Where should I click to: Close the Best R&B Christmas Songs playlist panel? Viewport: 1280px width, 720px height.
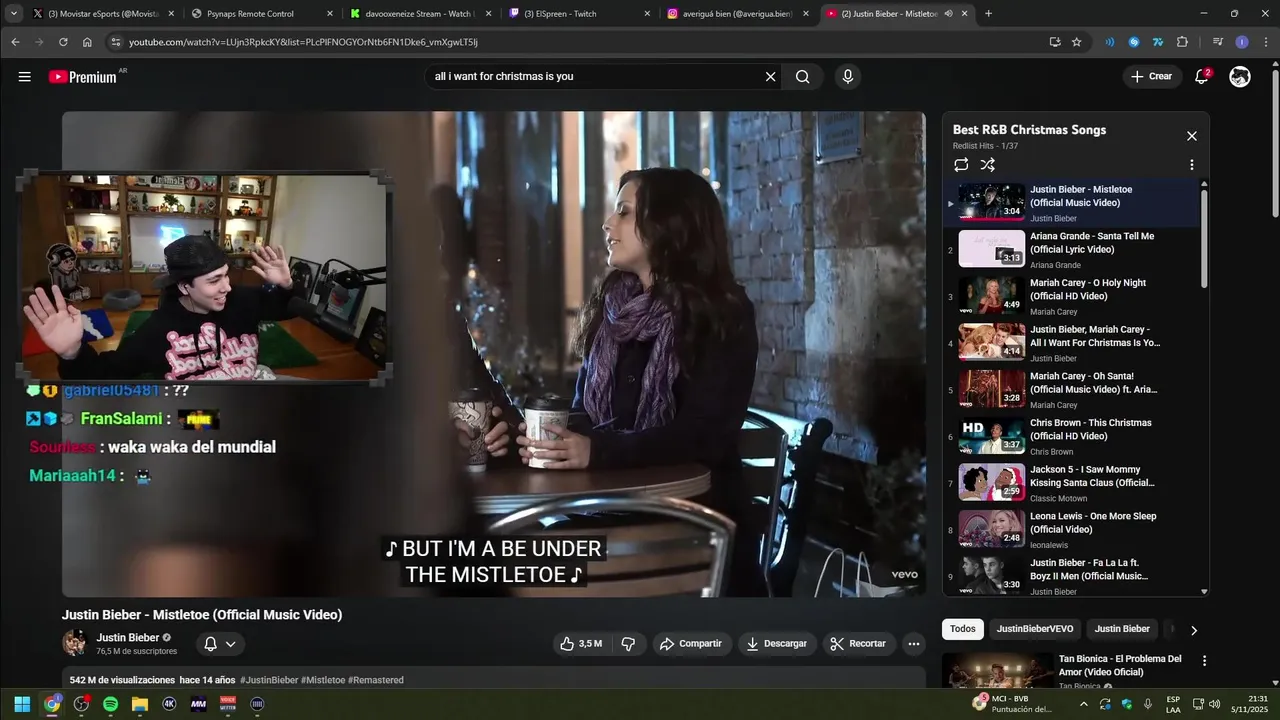coord(1191,136)
